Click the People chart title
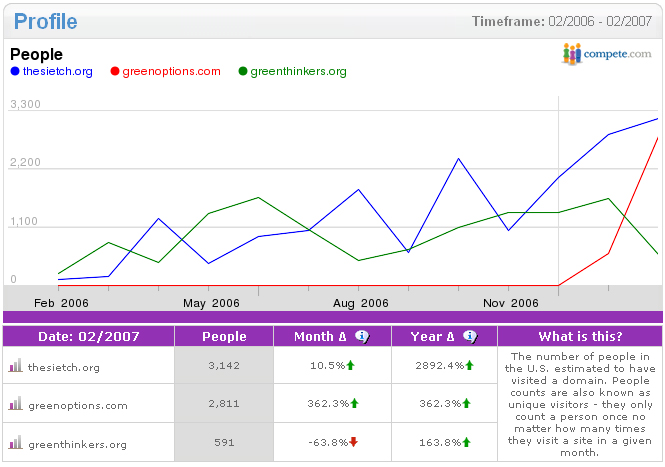This screenshot has width=665, height=467. click(36, 54)
